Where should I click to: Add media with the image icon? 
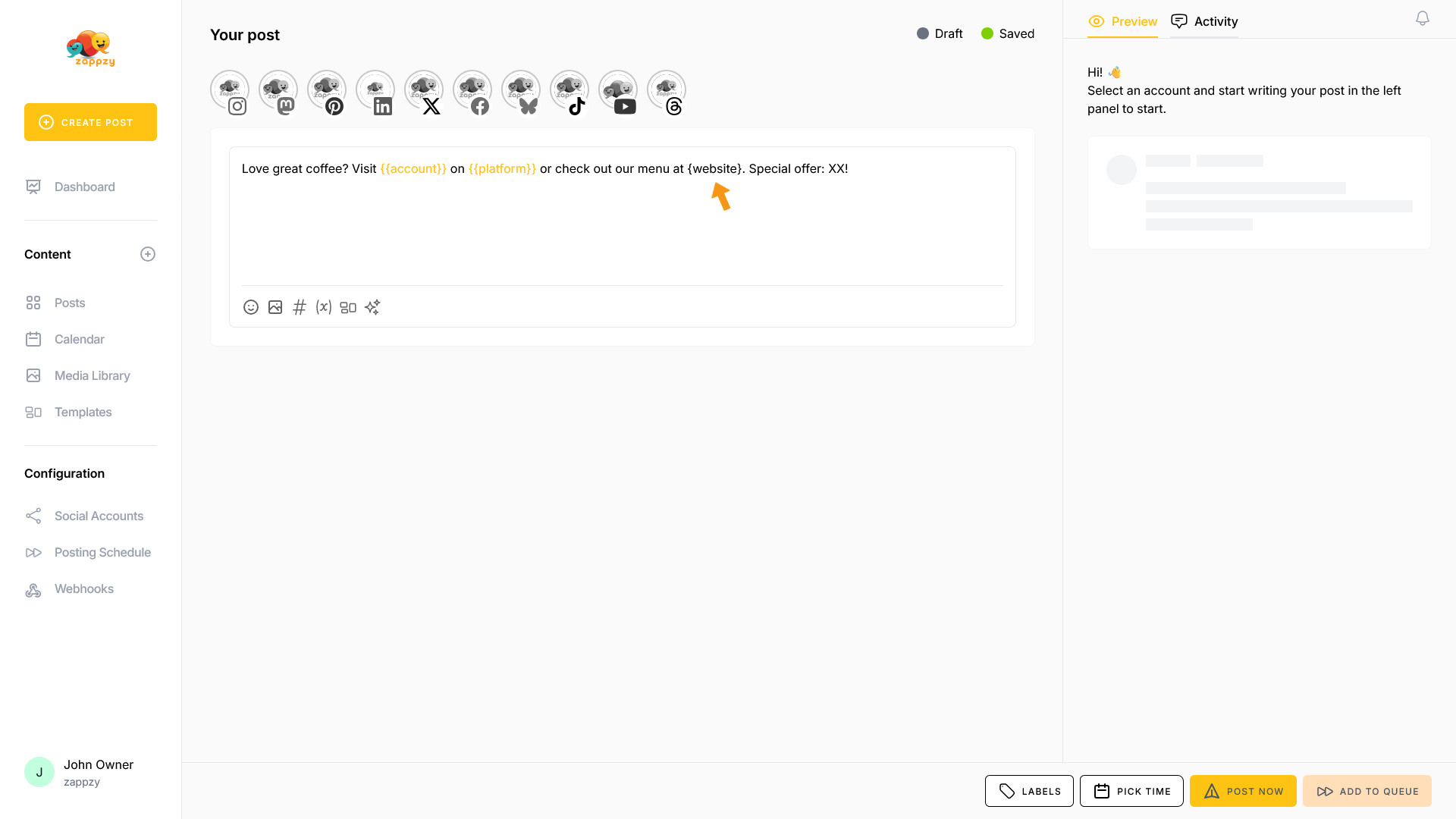275,307
